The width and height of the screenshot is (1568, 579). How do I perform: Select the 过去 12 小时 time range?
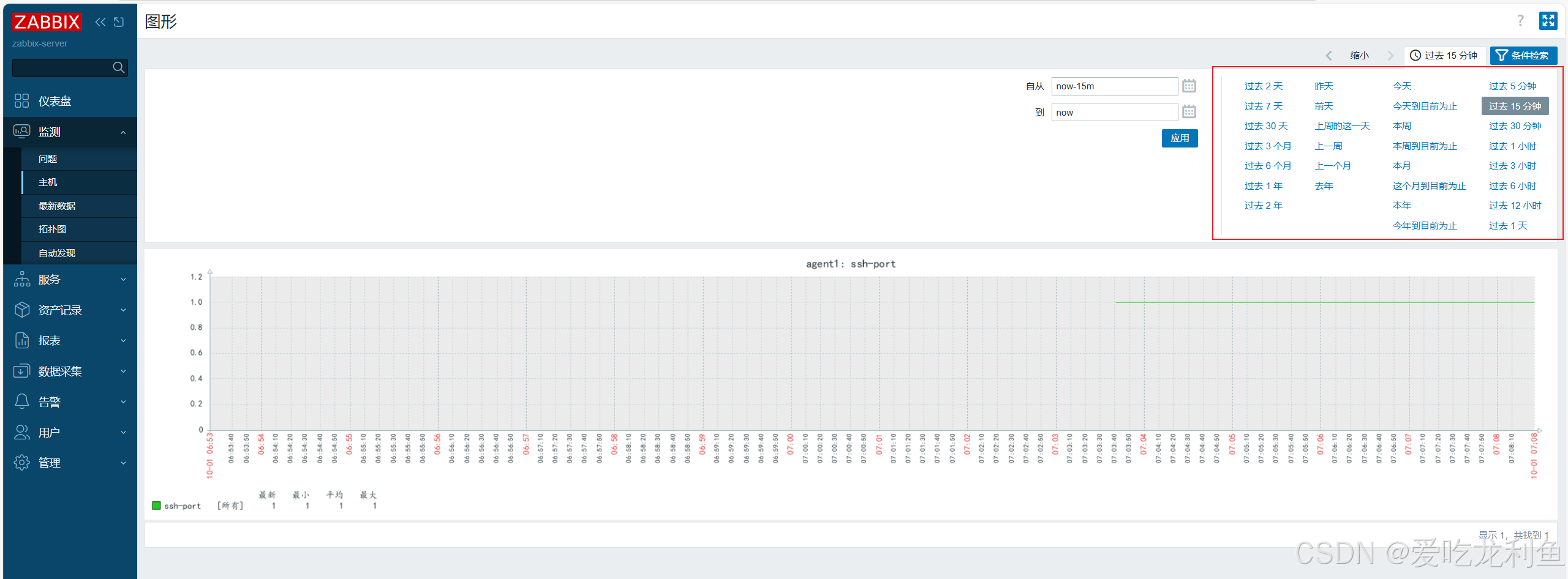pos(1515,206)
